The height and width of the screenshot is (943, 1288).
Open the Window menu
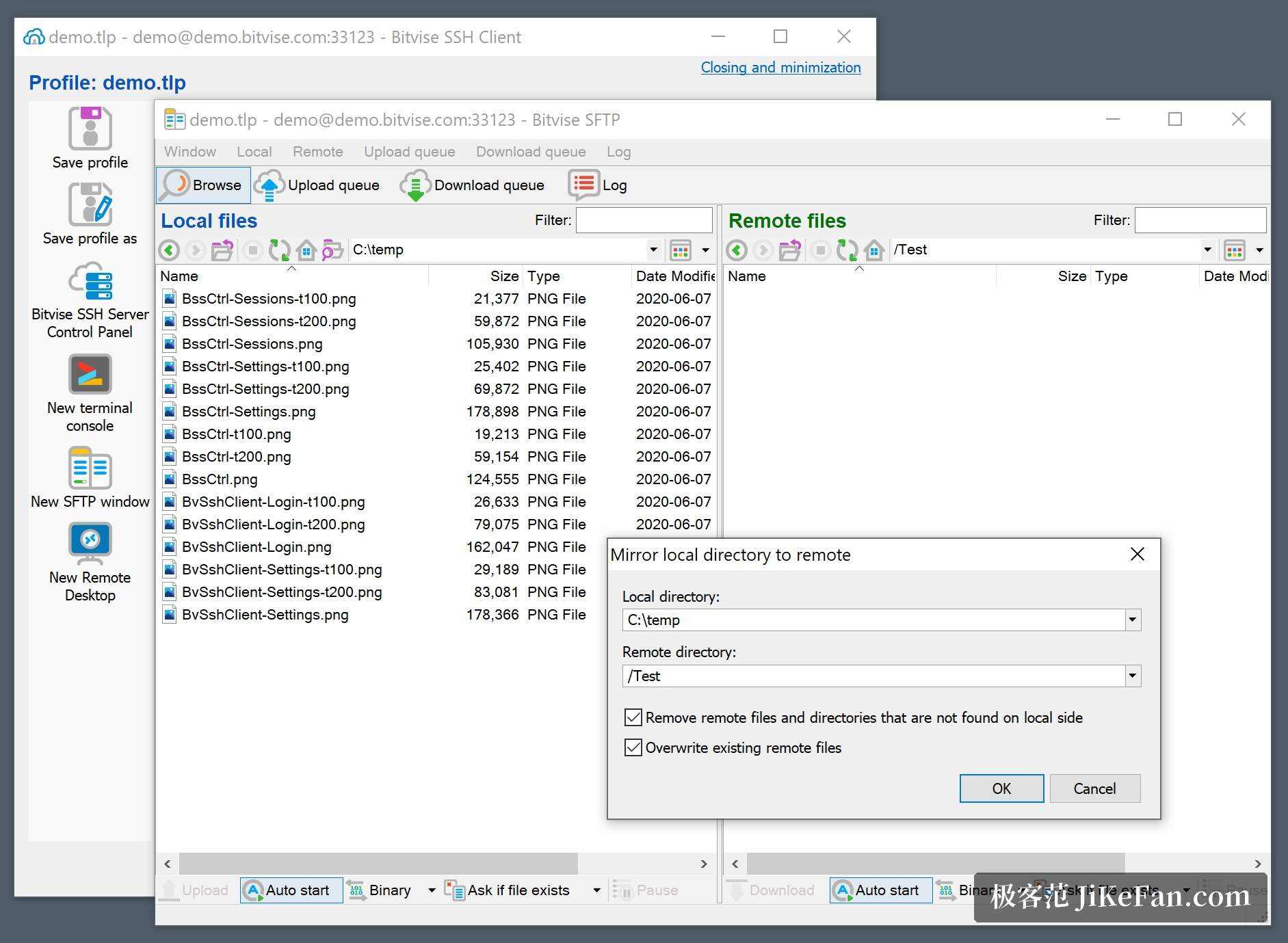tap(190, 152)
